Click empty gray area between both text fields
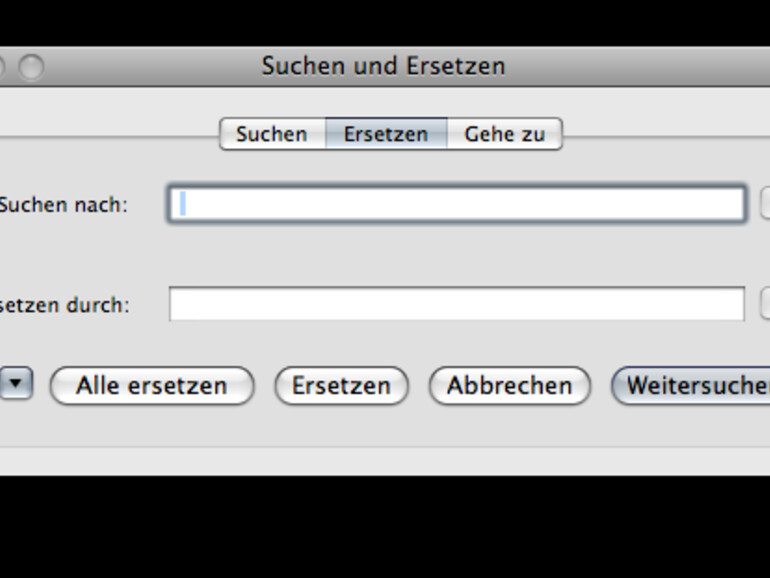 457,254
